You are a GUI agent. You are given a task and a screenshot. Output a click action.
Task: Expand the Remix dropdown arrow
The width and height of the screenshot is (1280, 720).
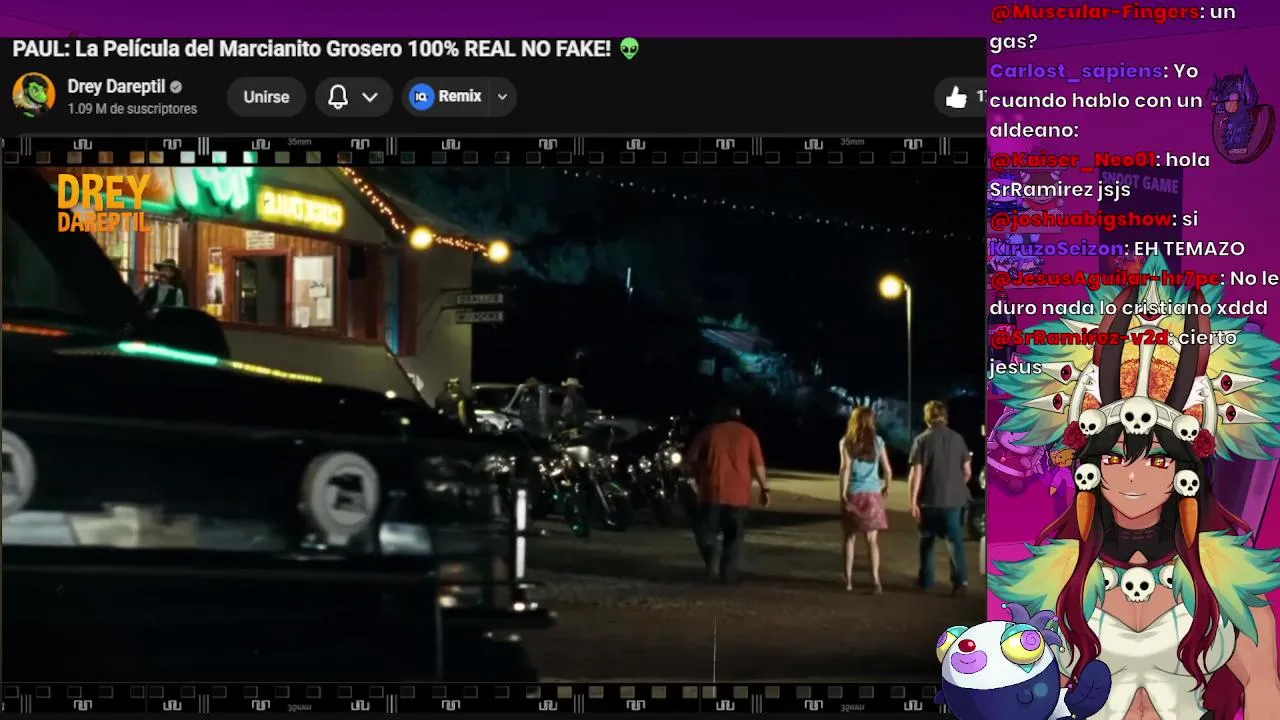[502, 97]
